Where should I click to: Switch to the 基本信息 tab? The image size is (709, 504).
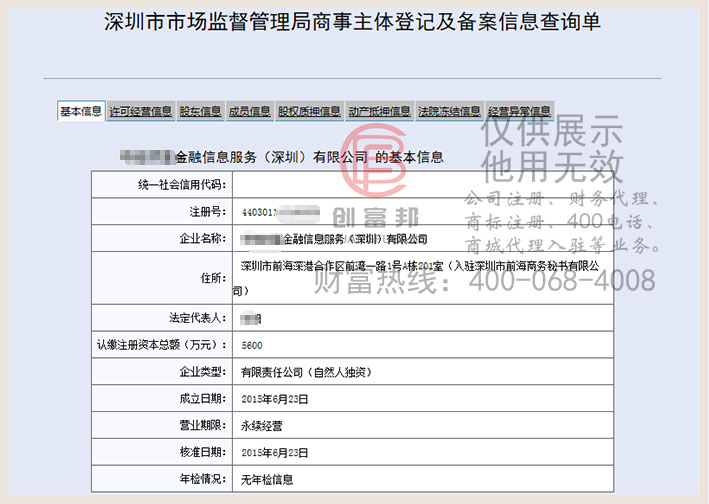(x=81, y=111)
